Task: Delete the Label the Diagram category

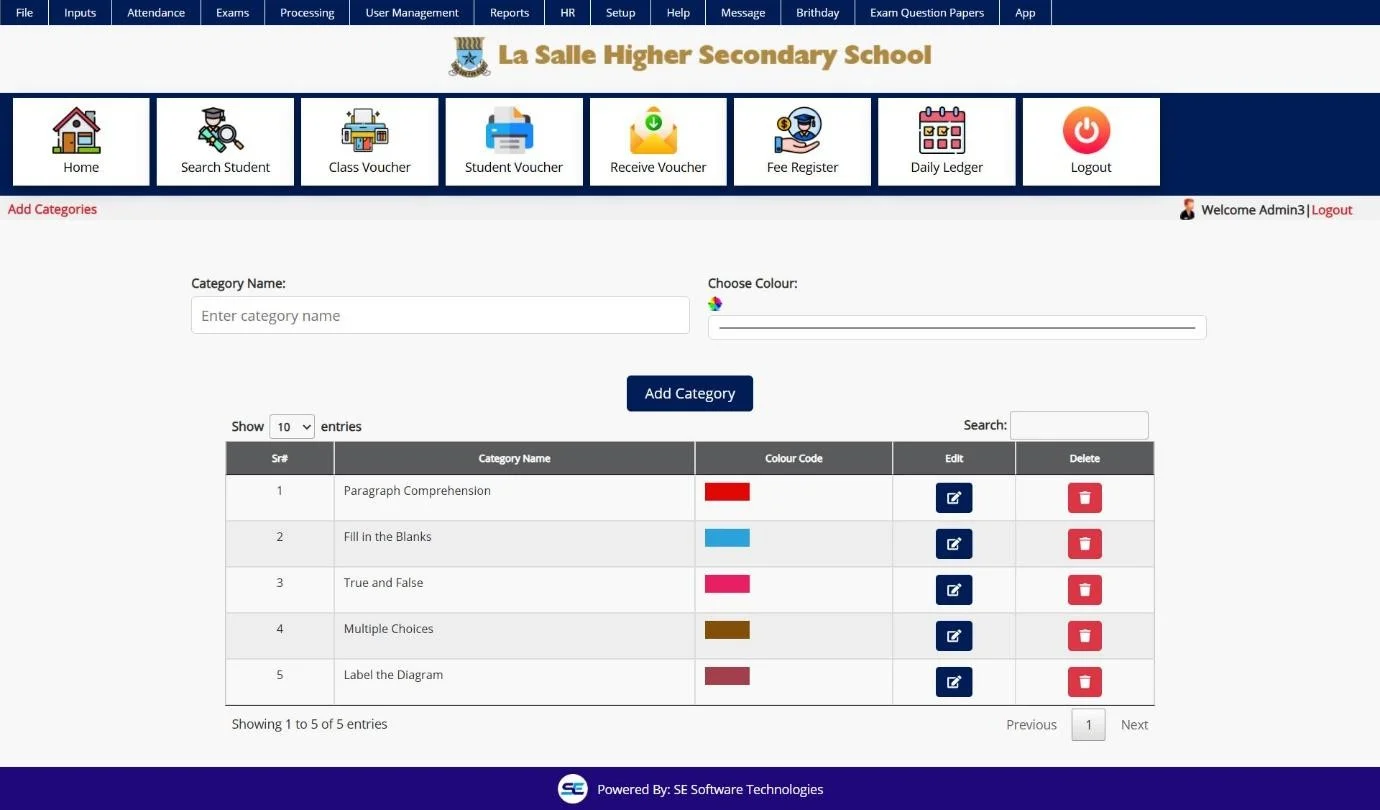Action: click(1084, 682)
